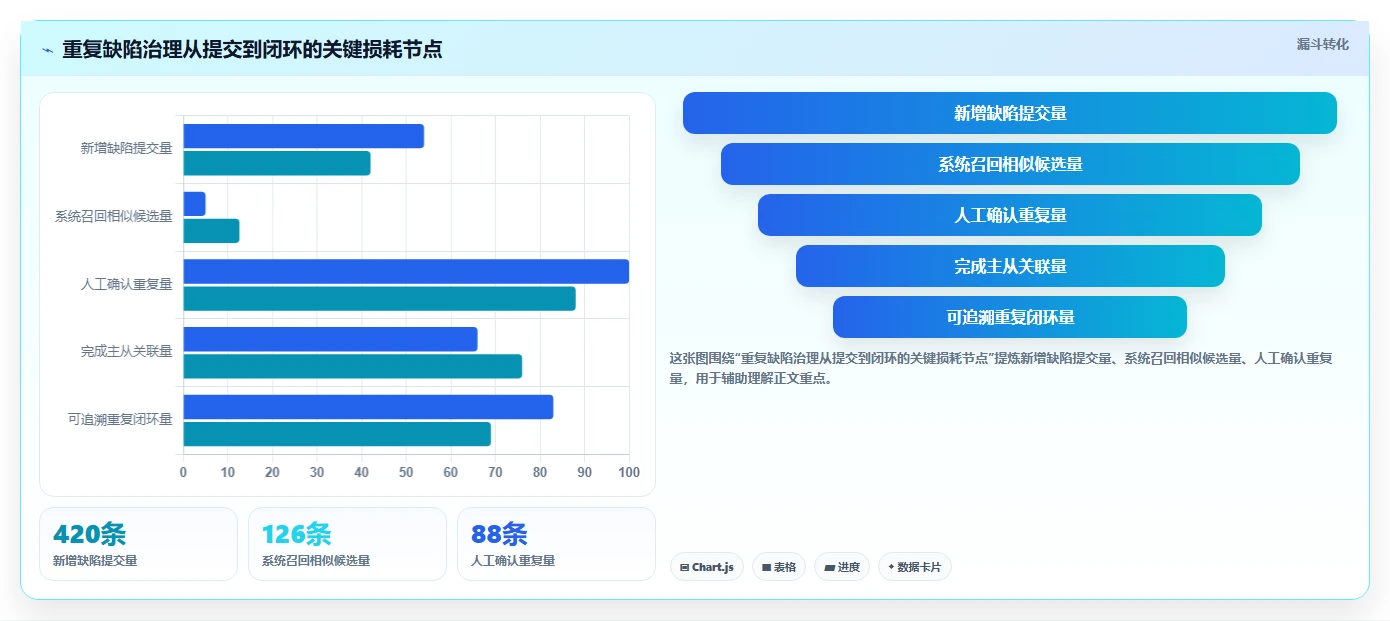The width and height of the screenshot is (1390, 621).
Task: Click the 进度 tag chip
Action: coord(842,567)
